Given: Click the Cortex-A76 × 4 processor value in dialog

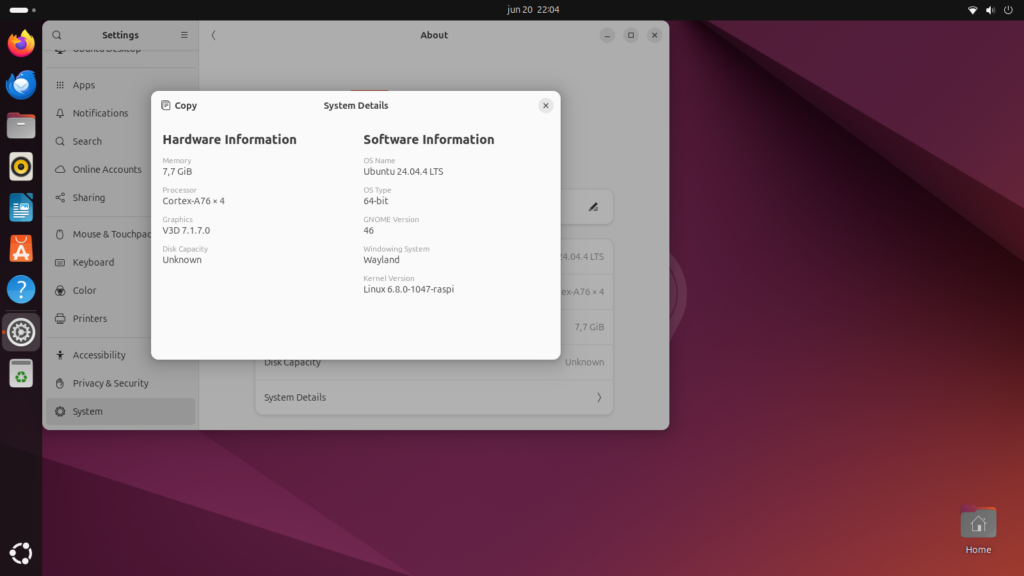Looking at the screenshot, I should (x=193, y=200).
